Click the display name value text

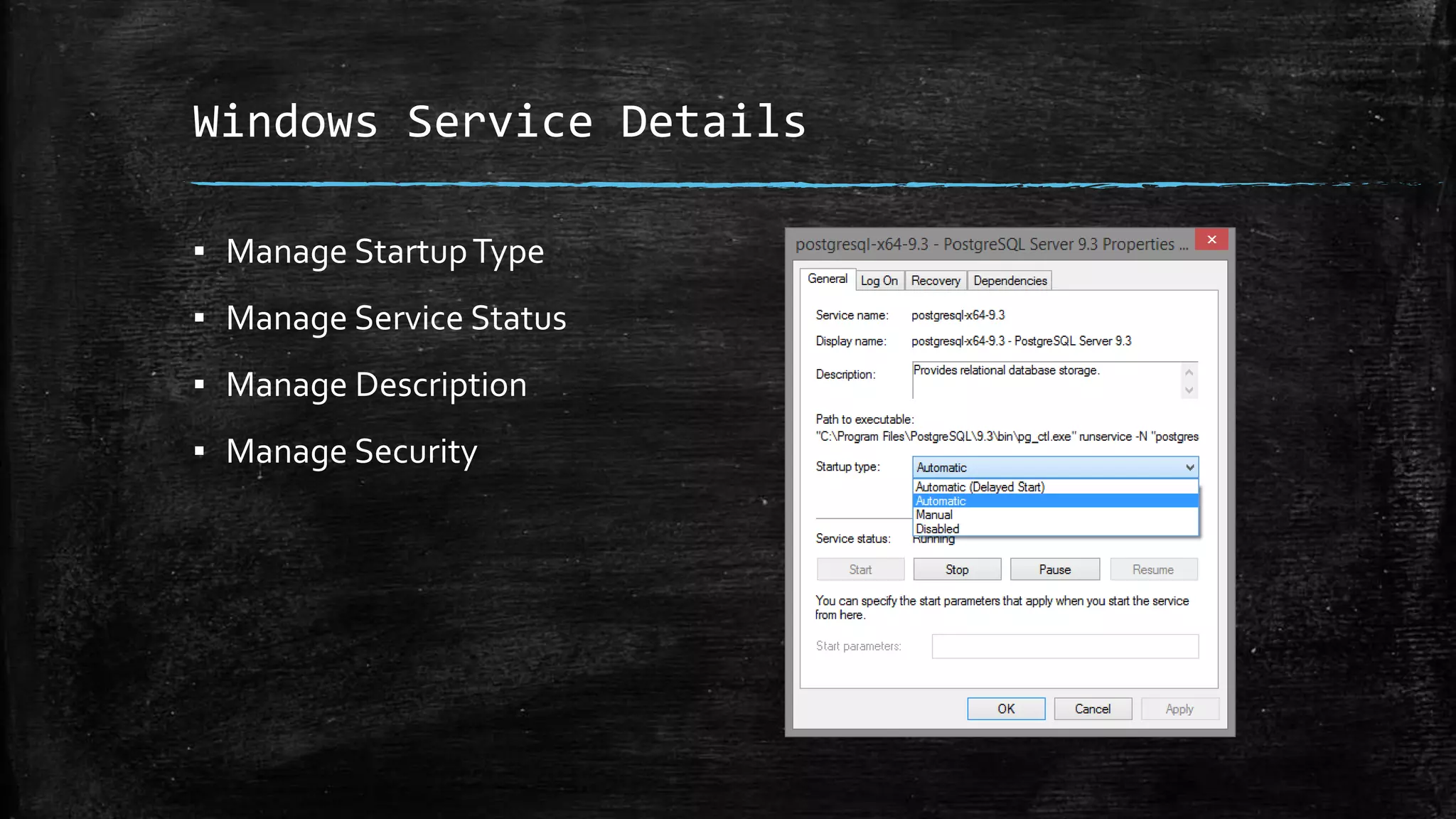pyautogui.click(x=1021, y=341)
